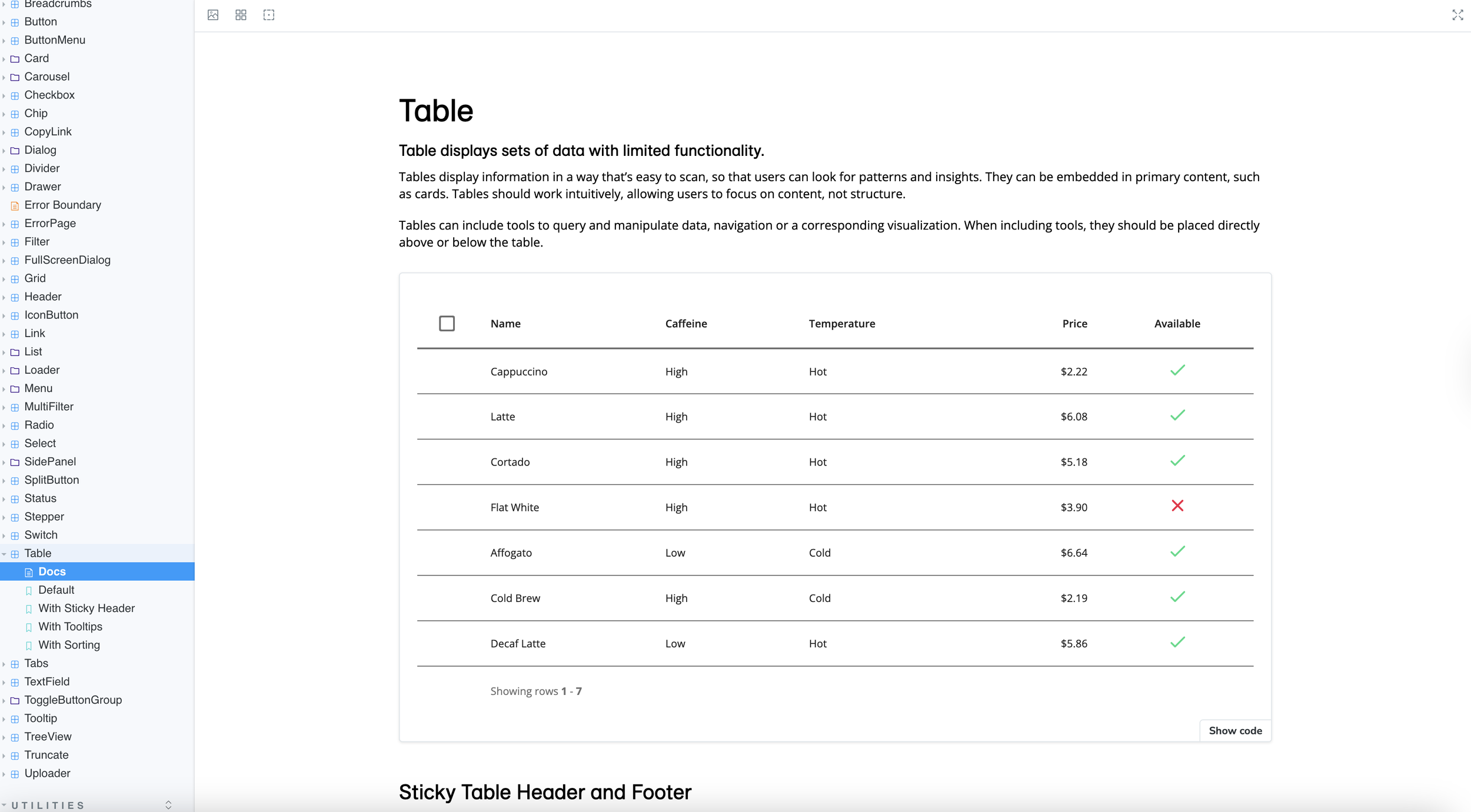Open the Switch component in sidebar
The width and height of the screenshot is (1471, 812).
point(41,535)
